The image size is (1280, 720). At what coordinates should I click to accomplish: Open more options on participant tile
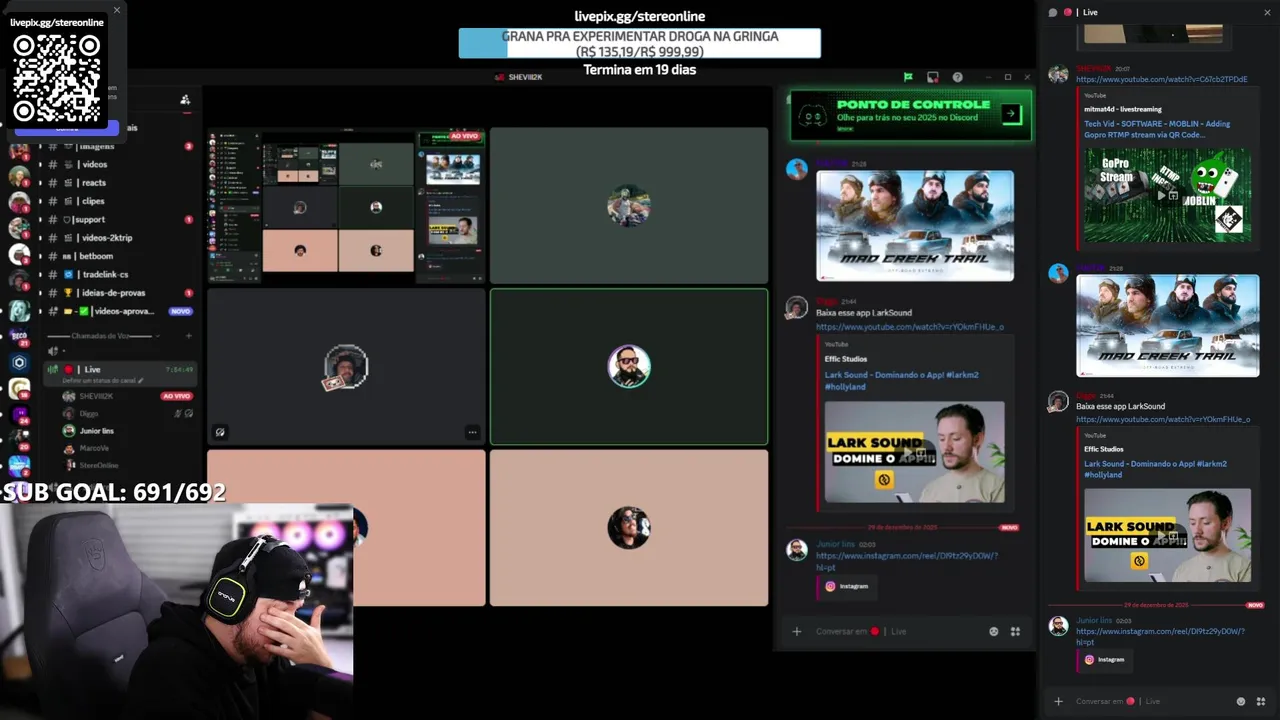472,432
